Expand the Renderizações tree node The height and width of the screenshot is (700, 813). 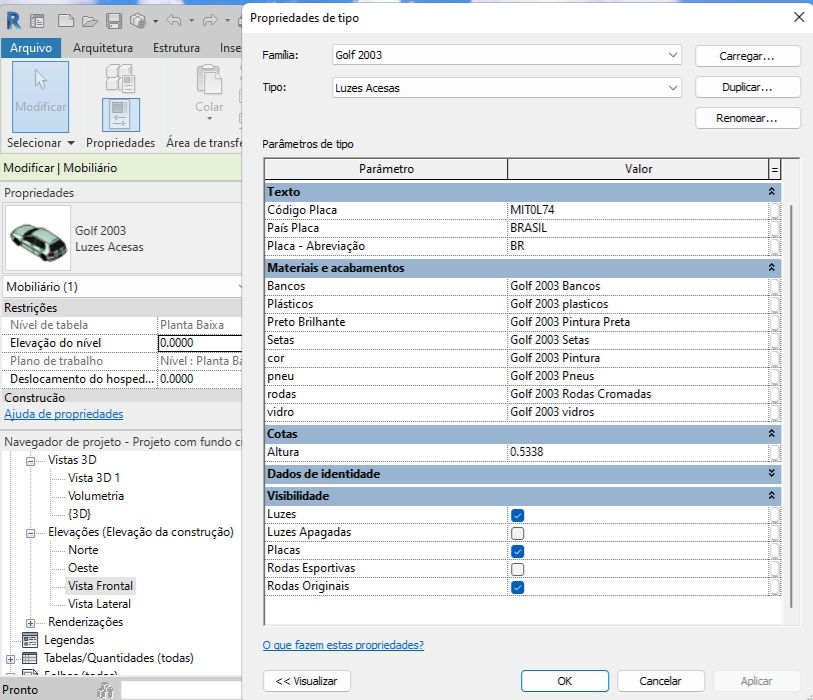coord(31,623)
